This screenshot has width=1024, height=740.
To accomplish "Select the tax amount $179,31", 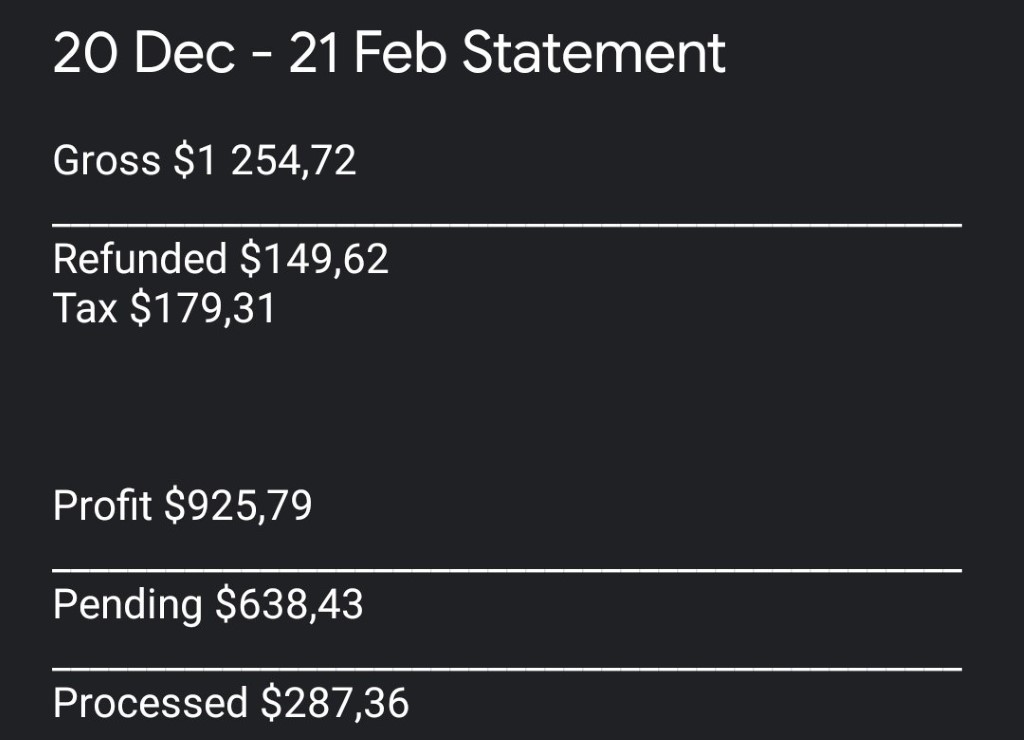I will (x=203, y=308).
